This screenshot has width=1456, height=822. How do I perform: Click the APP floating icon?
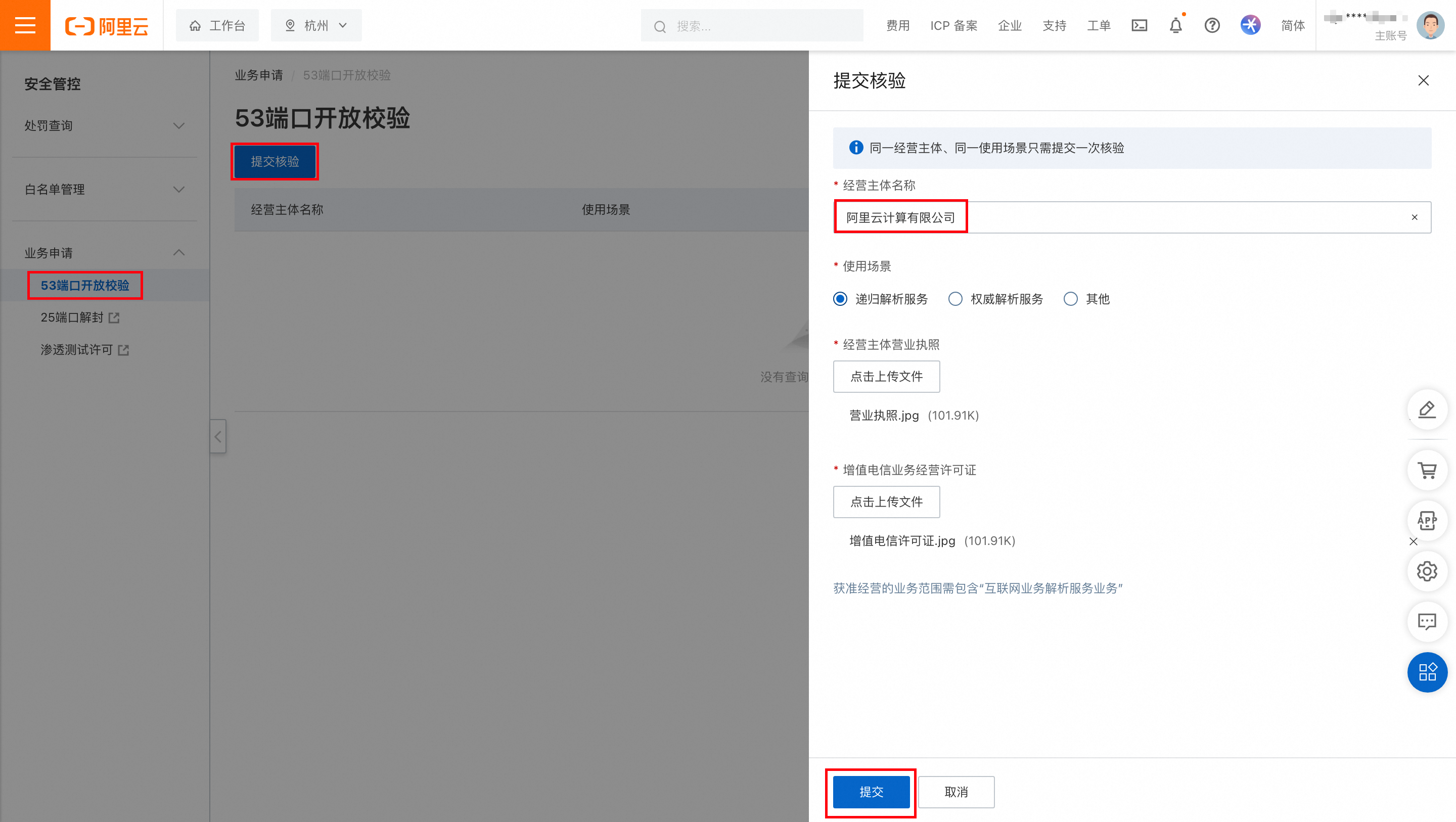coord(1427,520)
